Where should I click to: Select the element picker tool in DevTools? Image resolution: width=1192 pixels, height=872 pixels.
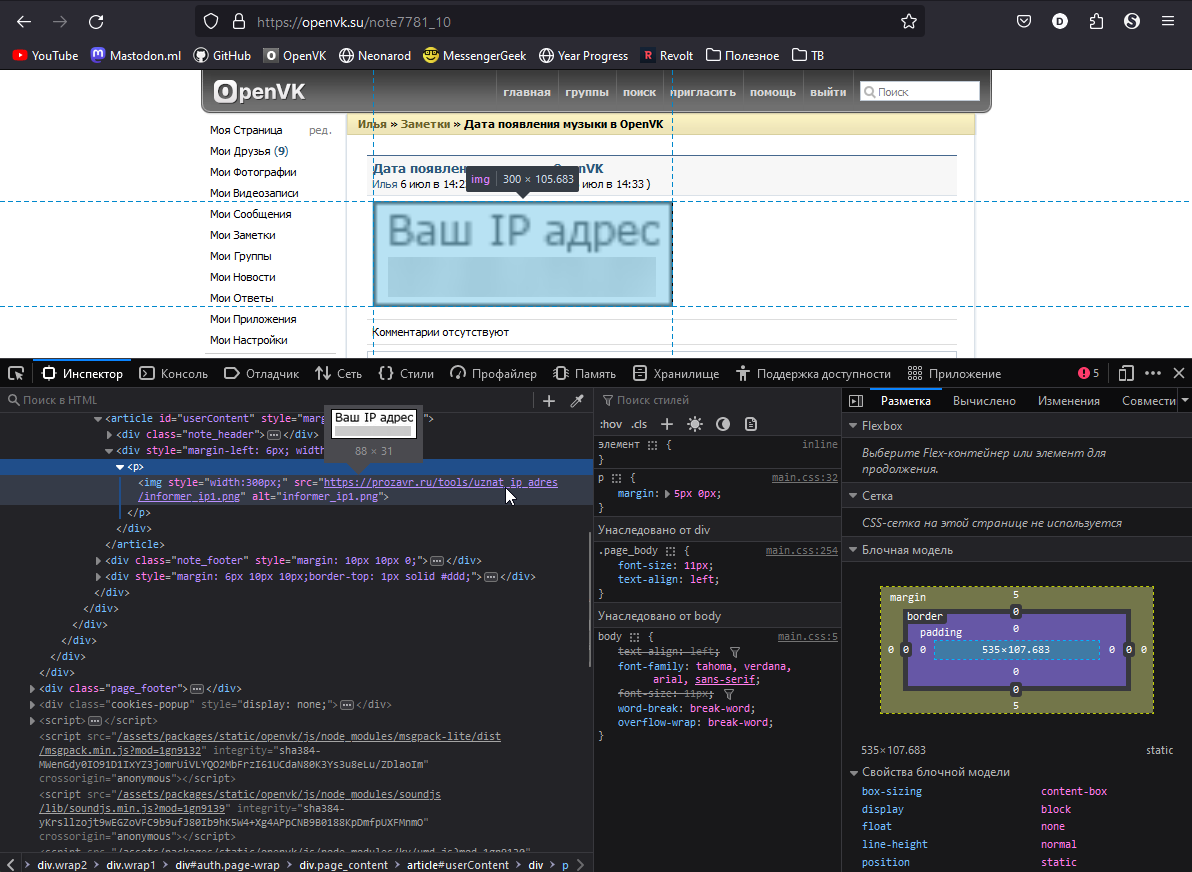tap(16, 372)
